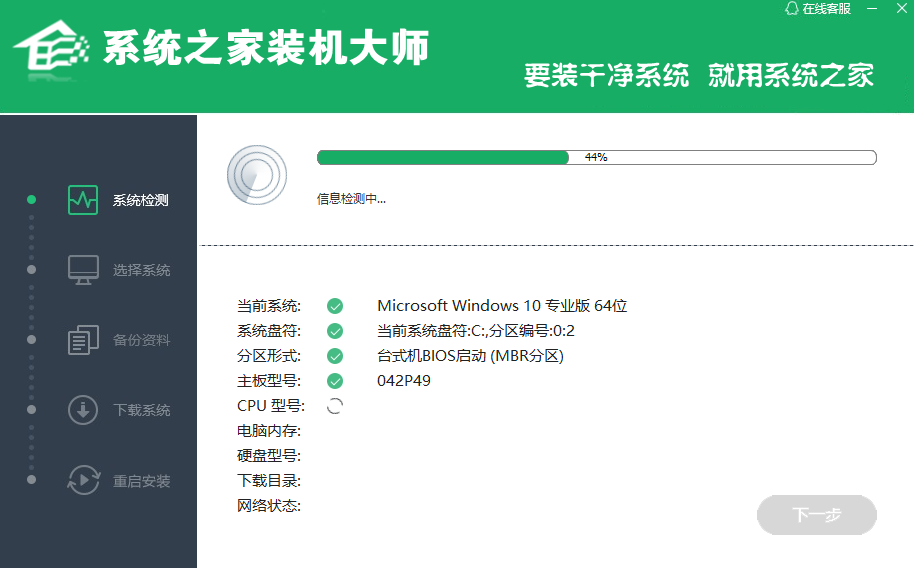Click the 44% detection progress bar
This screenshot has height=568, width=914.
[596, 157]
